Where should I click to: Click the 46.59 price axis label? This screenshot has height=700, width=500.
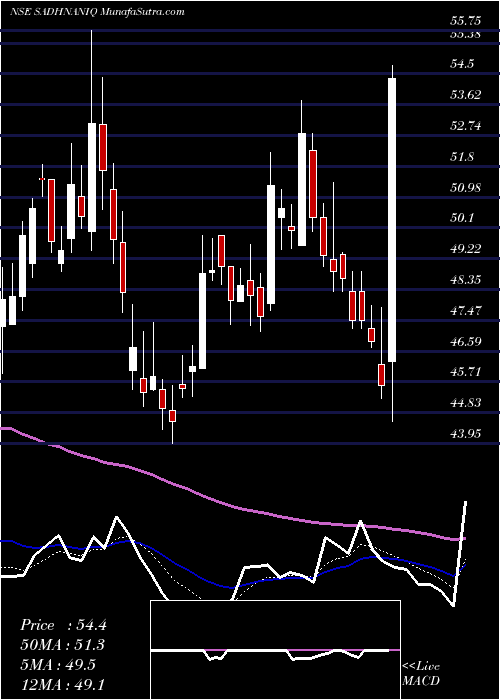pyautogui.click(x=466, y=342)
